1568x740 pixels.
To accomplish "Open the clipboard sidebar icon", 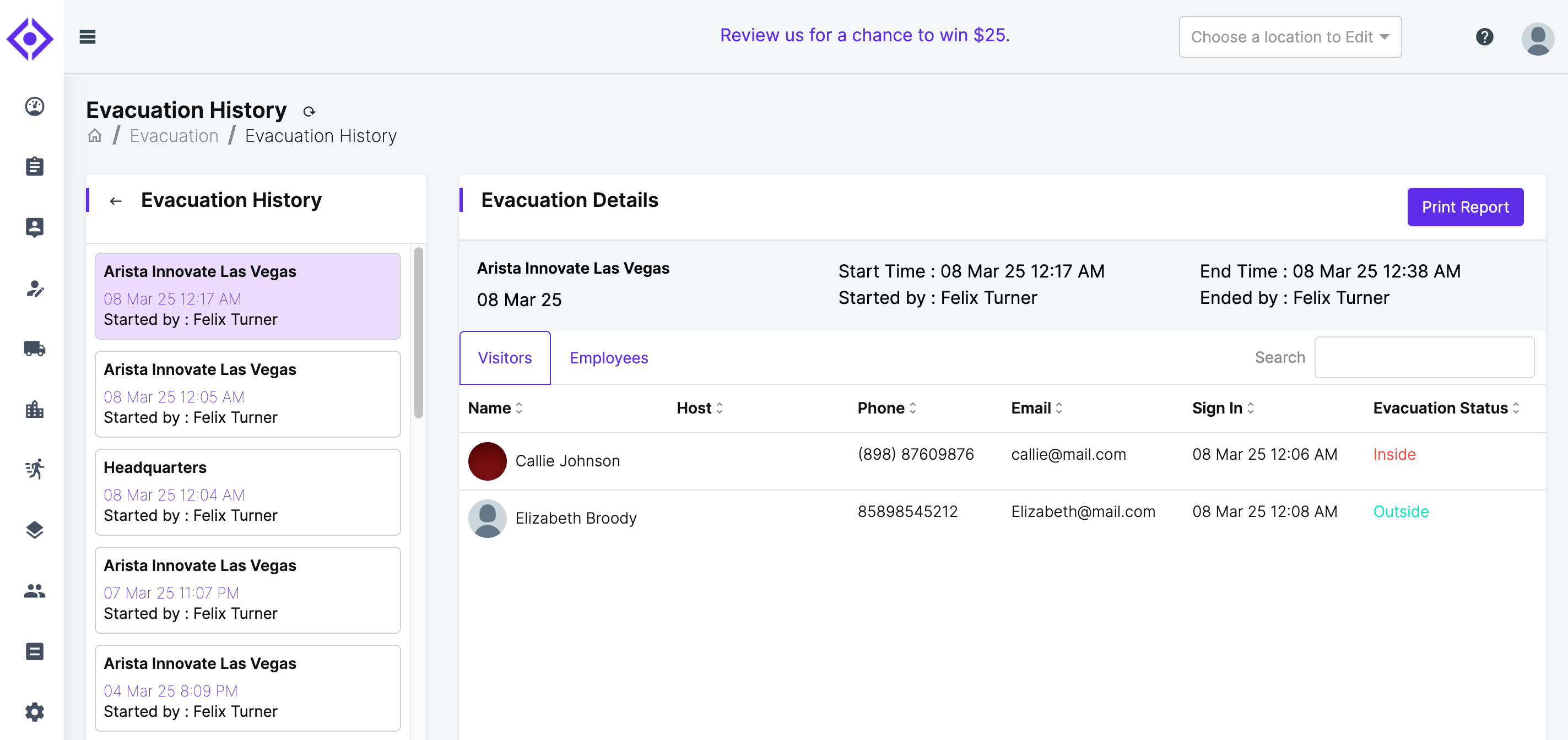I will 35,166.
